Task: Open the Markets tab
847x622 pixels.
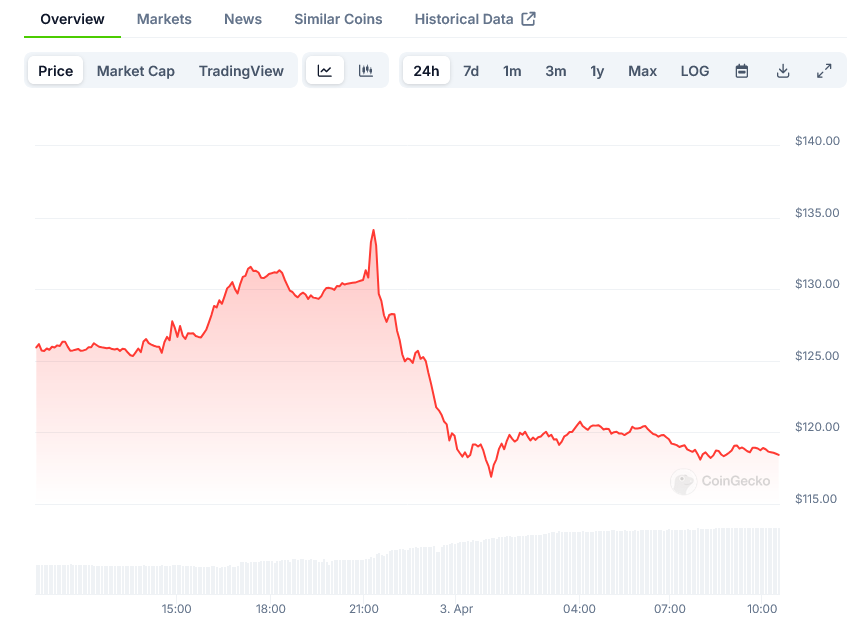Action: pos(164,19)
